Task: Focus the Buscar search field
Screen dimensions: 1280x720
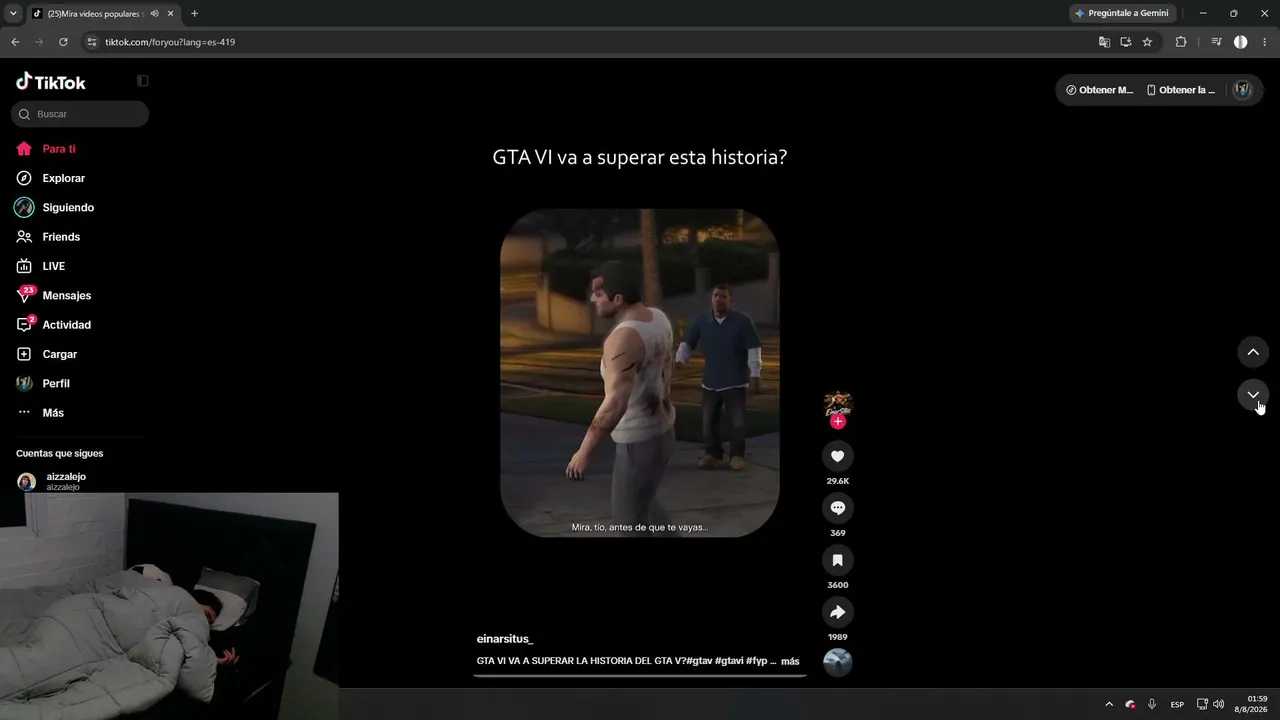Action: click(x=80, y=114)
